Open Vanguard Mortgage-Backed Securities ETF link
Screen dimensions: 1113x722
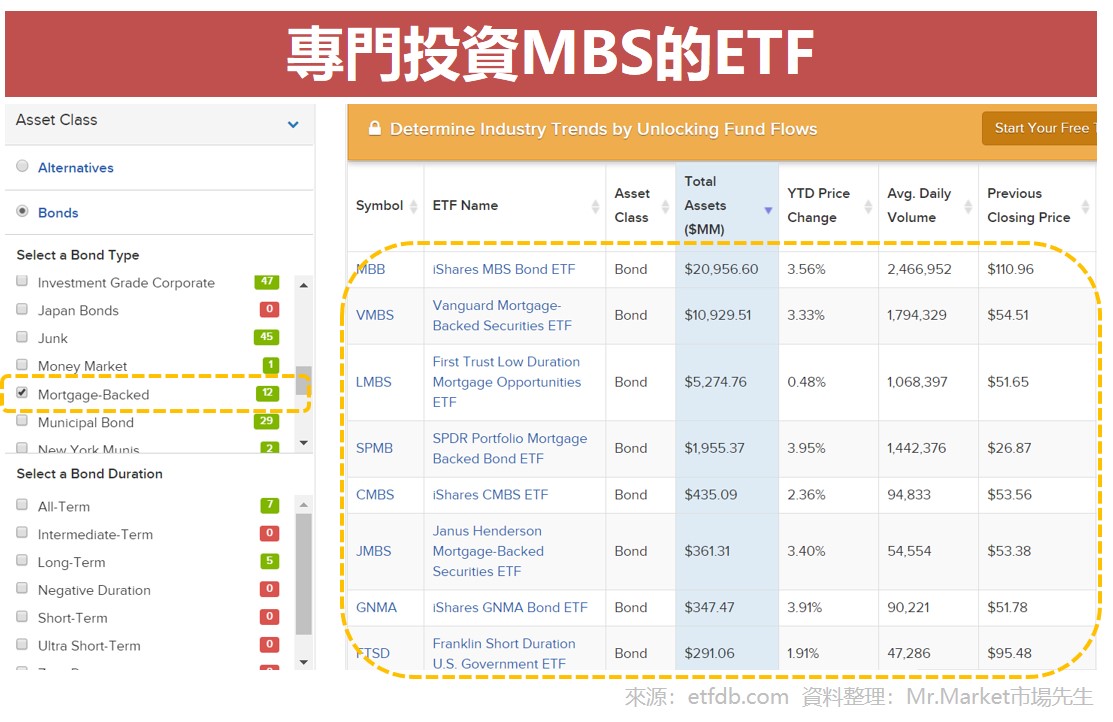click(x=502, y=315)
